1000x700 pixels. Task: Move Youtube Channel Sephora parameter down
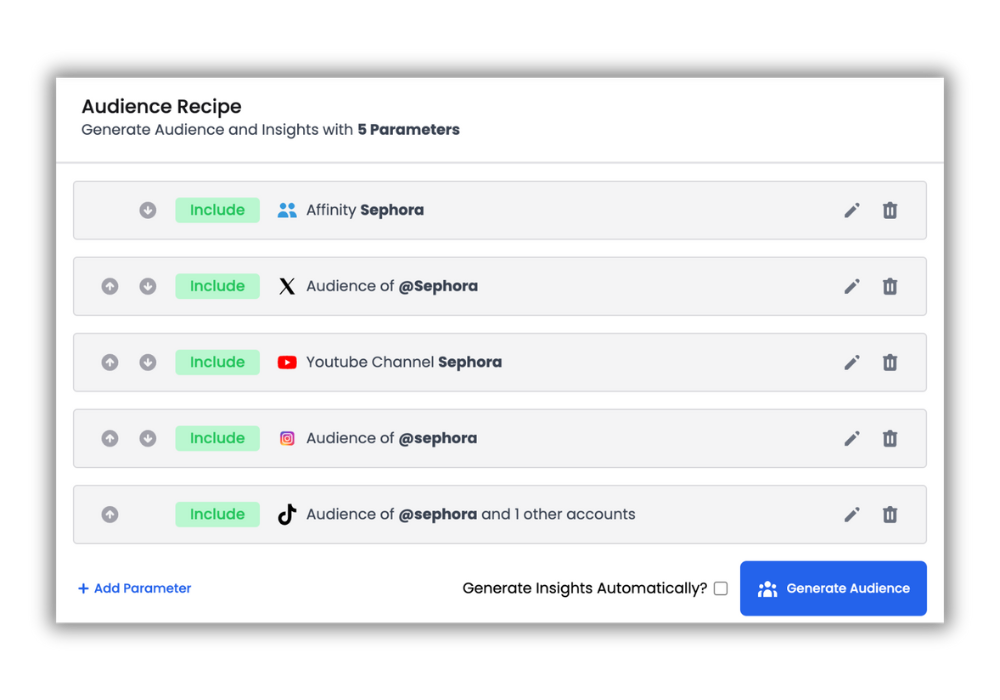pyautogui.click(x=148, y=362)
